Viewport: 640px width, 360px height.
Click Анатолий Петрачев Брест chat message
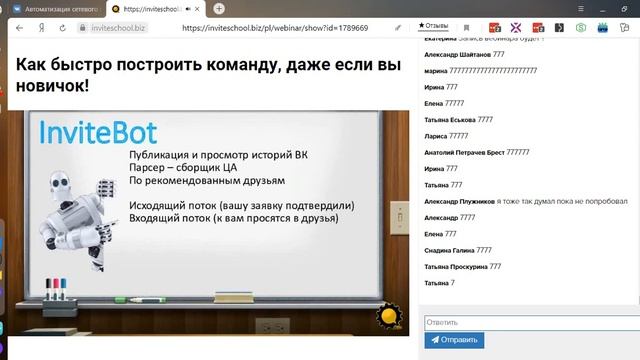pyautogui.click(x=477, y=152)
